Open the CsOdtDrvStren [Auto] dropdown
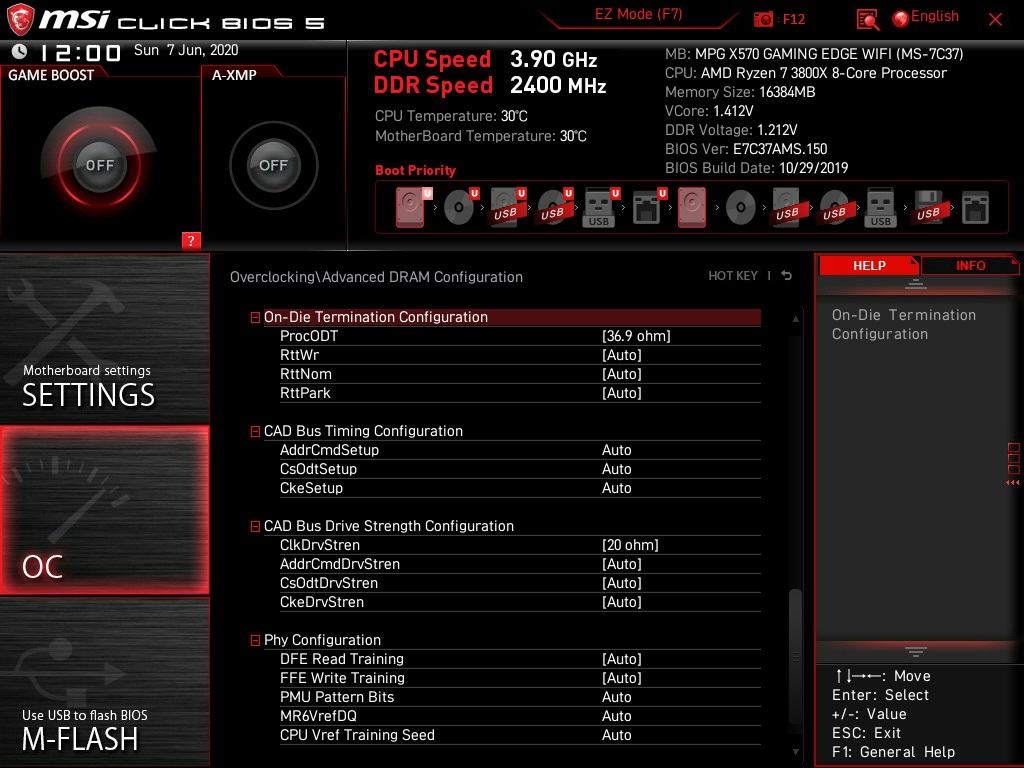 click(622, 583)
